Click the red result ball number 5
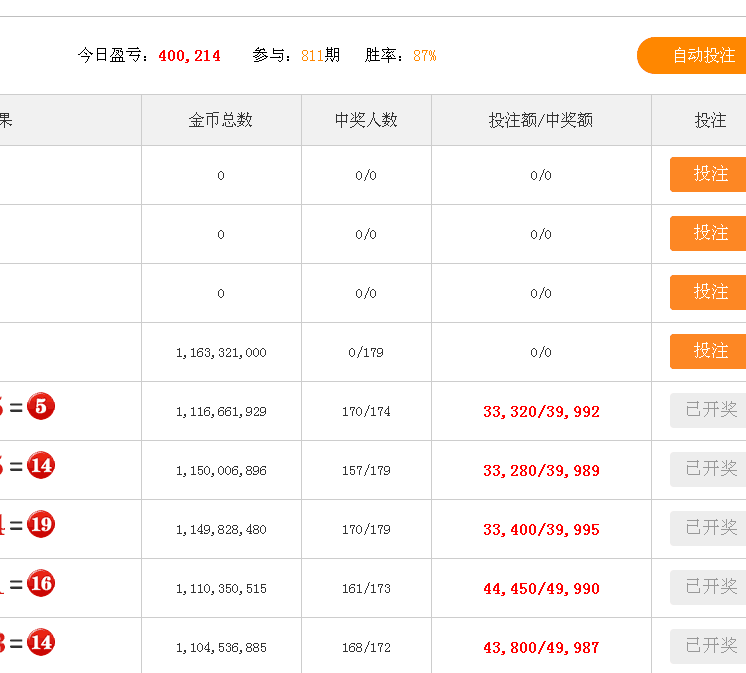Viewport: 746px width, 673px height. 41,407
